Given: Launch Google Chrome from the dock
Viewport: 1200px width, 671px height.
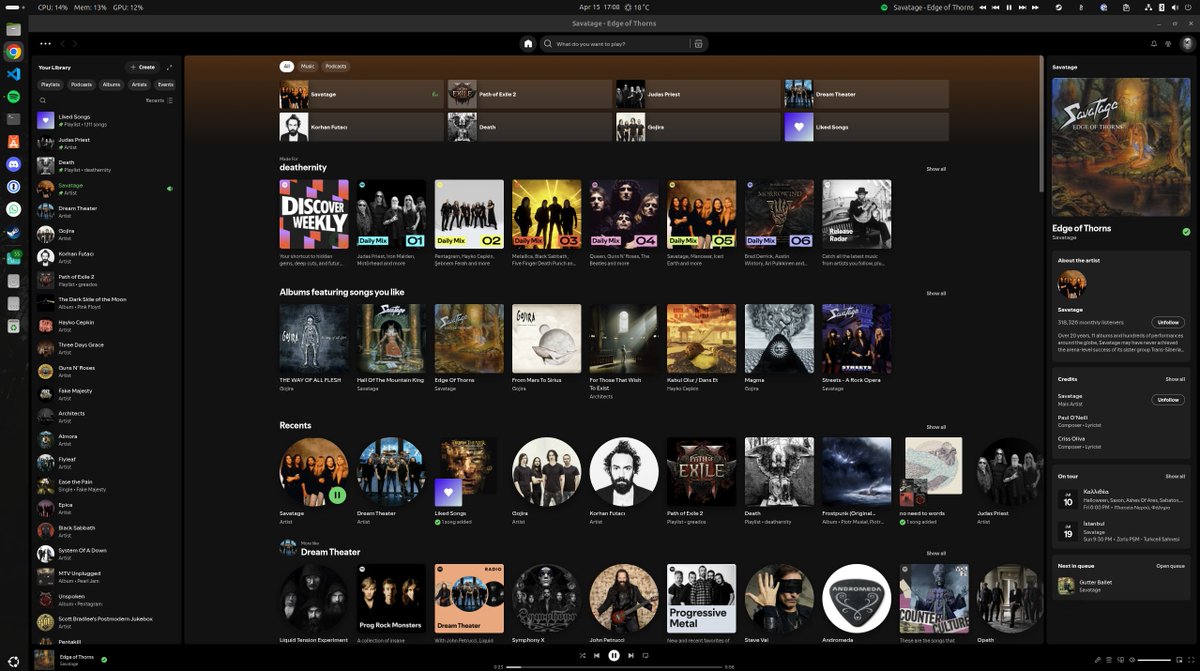Looking at the screenshot, I should click(x=14, y=51).
